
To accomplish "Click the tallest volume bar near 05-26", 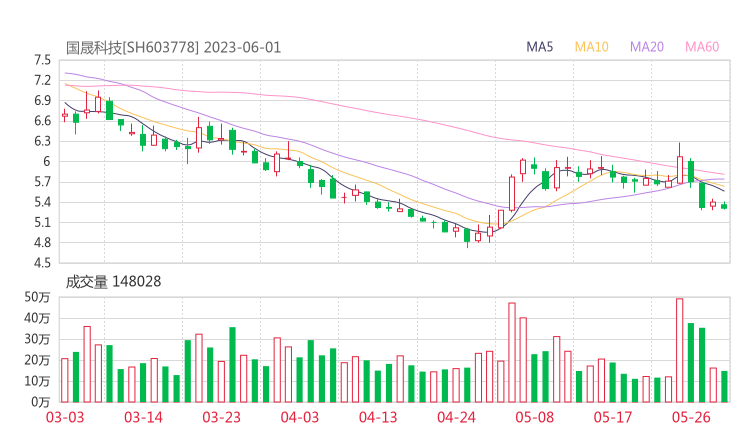I will coord(680,350).
